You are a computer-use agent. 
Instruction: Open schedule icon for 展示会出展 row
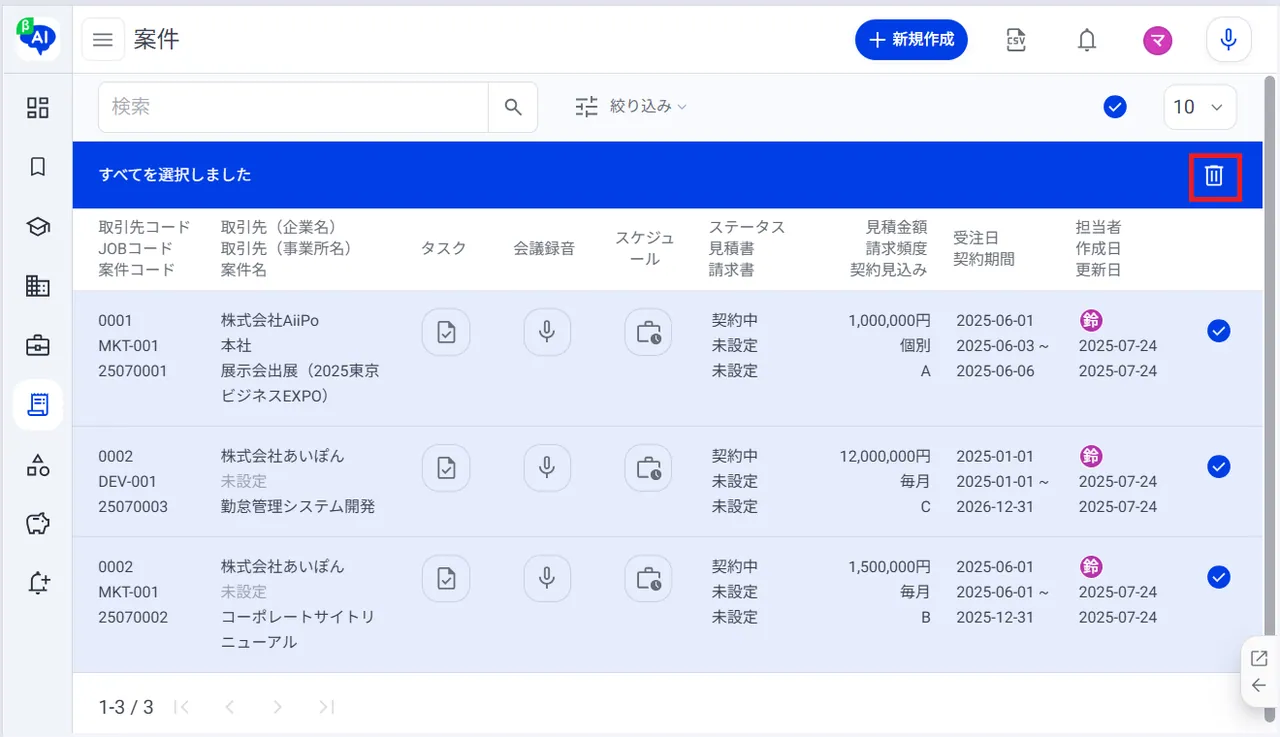pos(649,332)
